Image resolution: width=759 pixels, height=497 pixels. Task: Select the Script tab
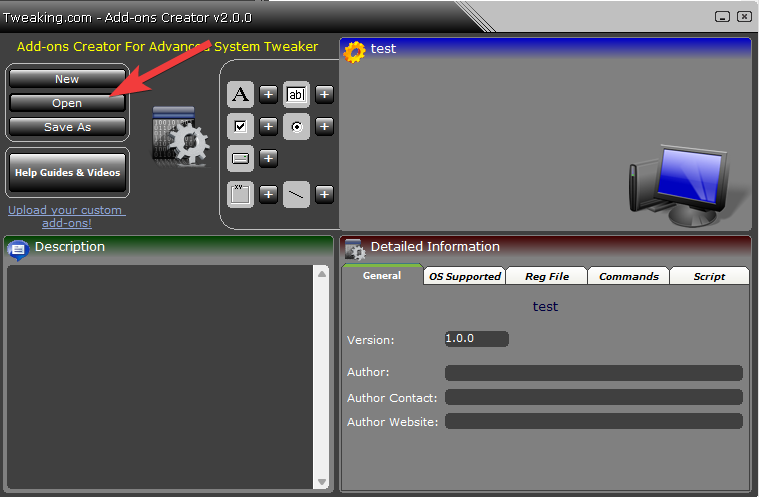pyautogui.click(x=709, y=276)
